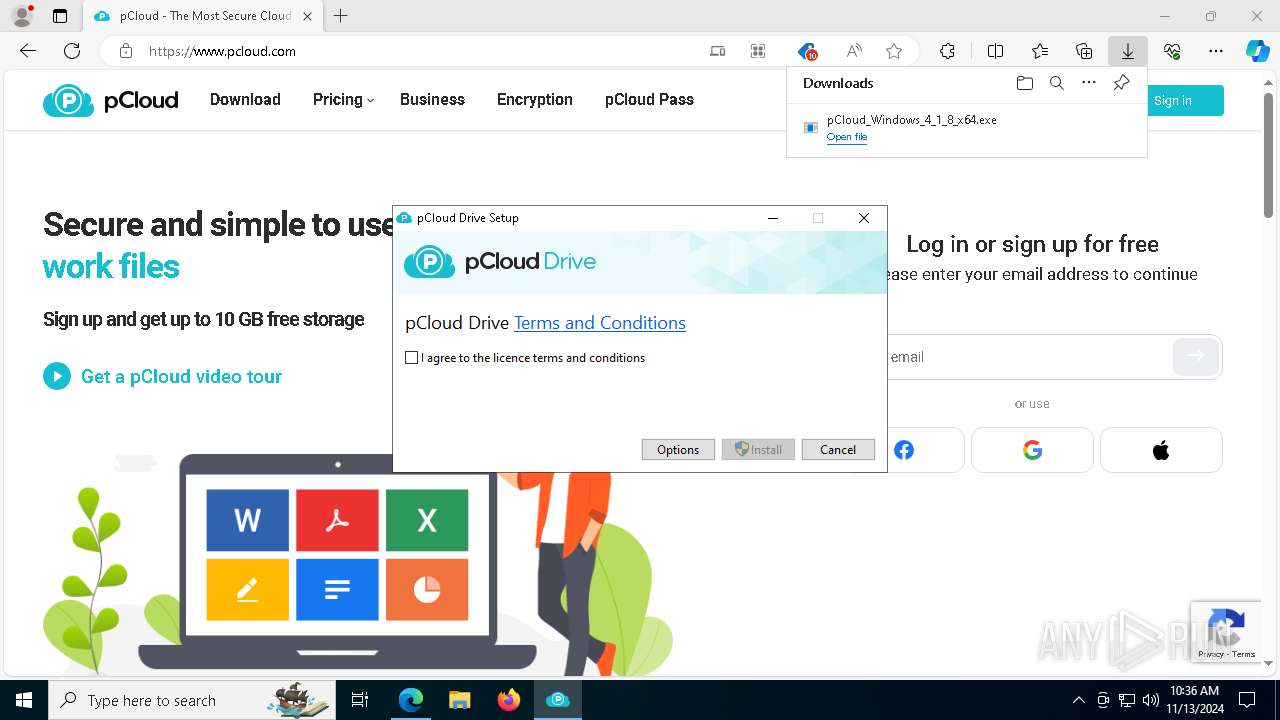Click Open file under downloaded exe
Image resolution: width=1280 pixels, height=720 pixels.
coord(847,137)
